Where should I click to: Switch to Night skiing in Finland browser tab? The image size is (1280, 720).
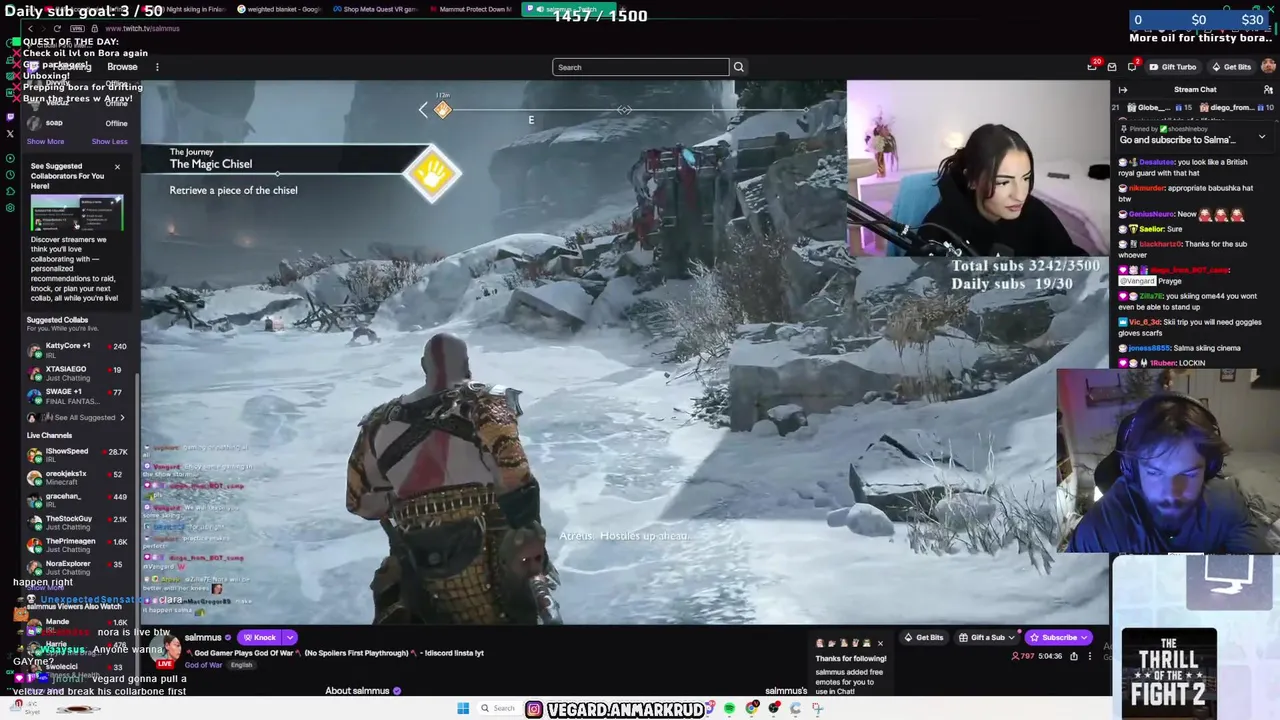point(186,9)
